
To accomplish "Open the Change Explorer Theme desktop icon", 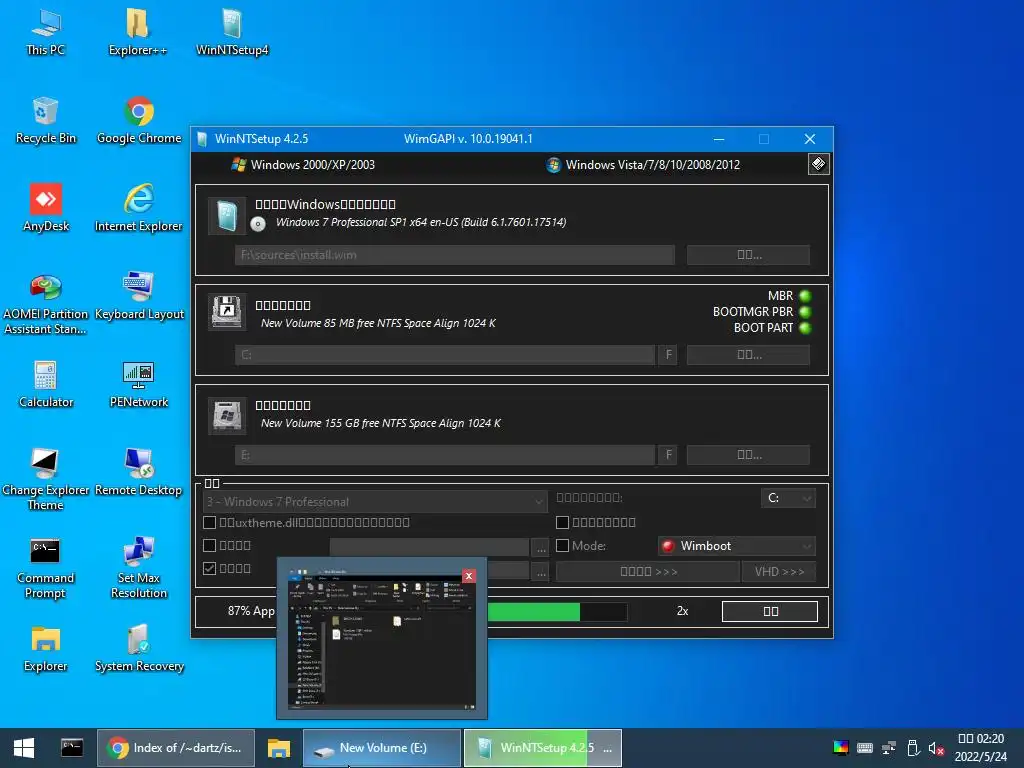I will click(46, 479).
